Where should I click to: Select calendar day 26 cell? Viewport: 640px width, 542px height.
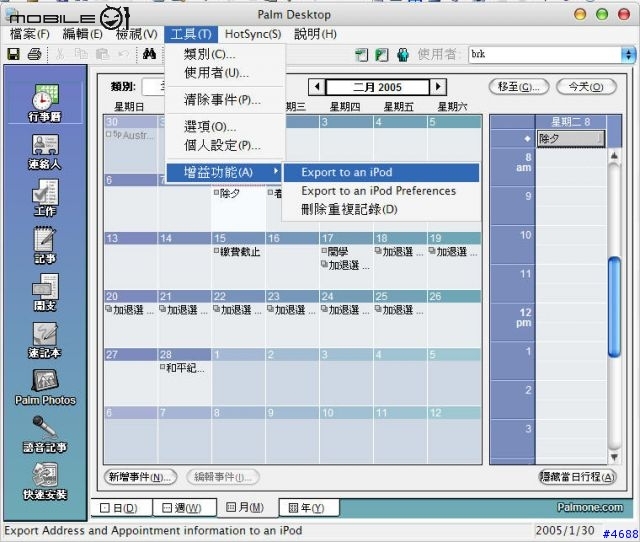point(455,319)
